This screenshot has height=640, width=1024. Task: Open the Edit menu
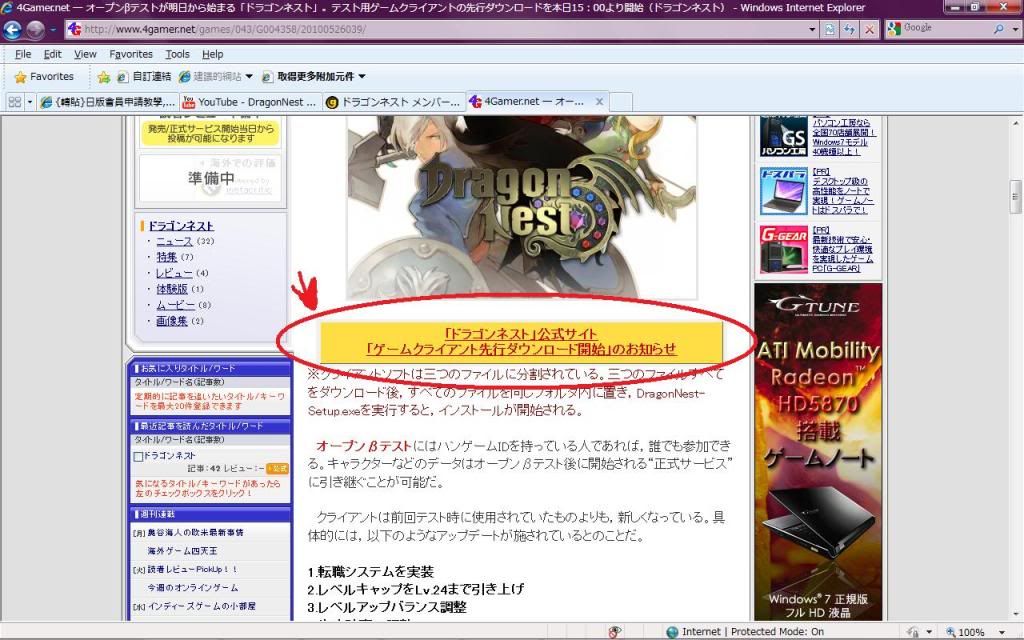click(x=52, y=54)
